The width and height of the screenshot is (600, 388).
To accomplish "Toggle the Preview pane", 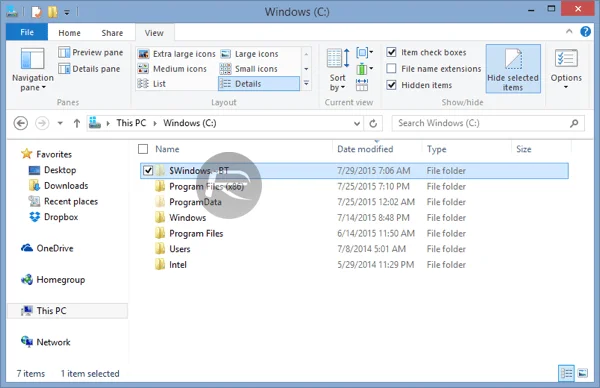I will [91, 52].
